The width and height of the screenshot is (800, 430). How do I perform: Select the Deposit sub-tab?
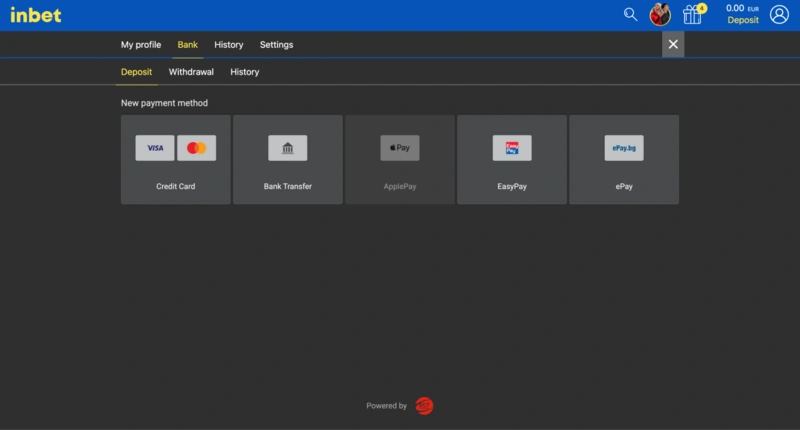136,72
